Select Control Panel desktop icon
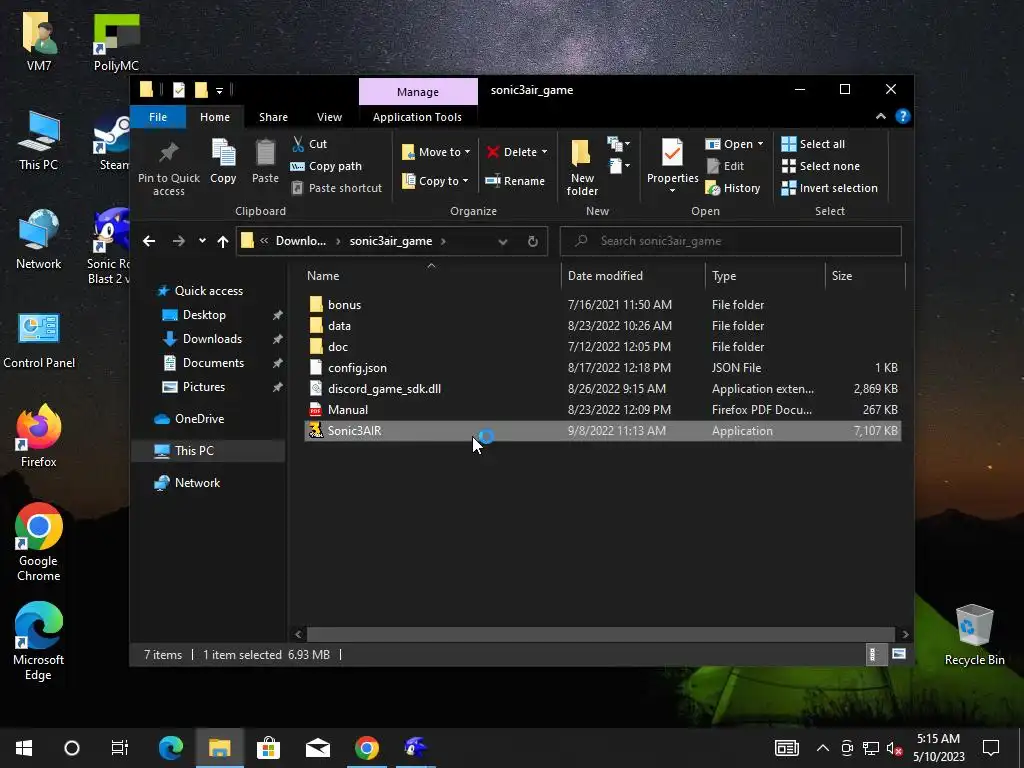The width and height of the screenshot is (1024, 768). click(x=39, y=340)
